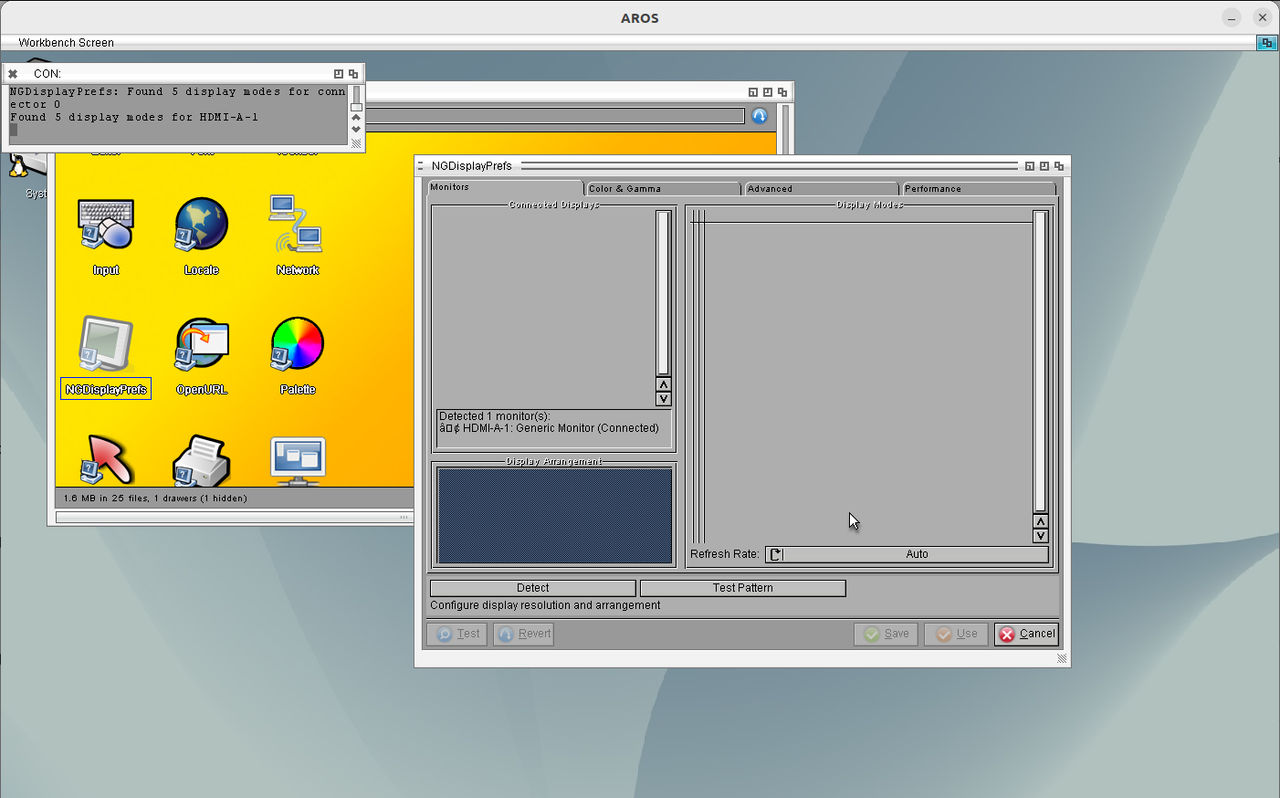The height and width of the screenshot is (798, 1280).
Task: Open the printer preferences icon
Action: click(201, 460)
